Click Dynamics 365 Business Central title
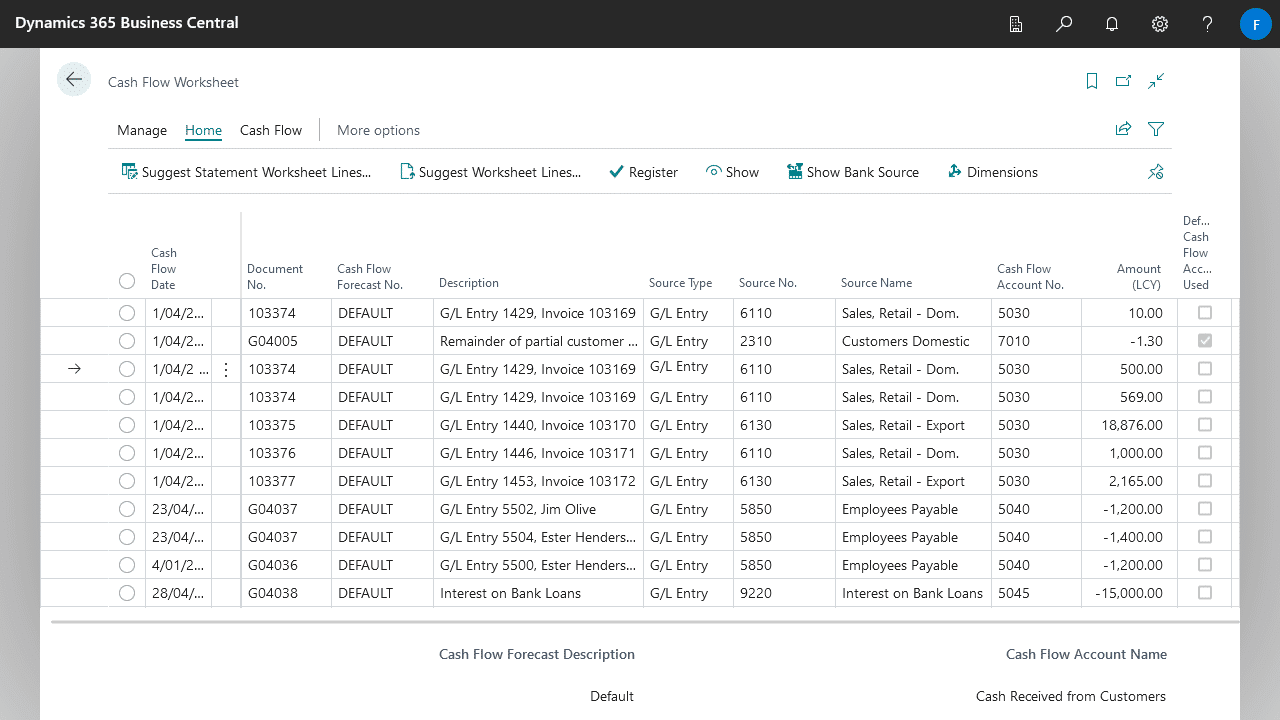Viewport: 1280px width, 720px height. pos(127,22)
